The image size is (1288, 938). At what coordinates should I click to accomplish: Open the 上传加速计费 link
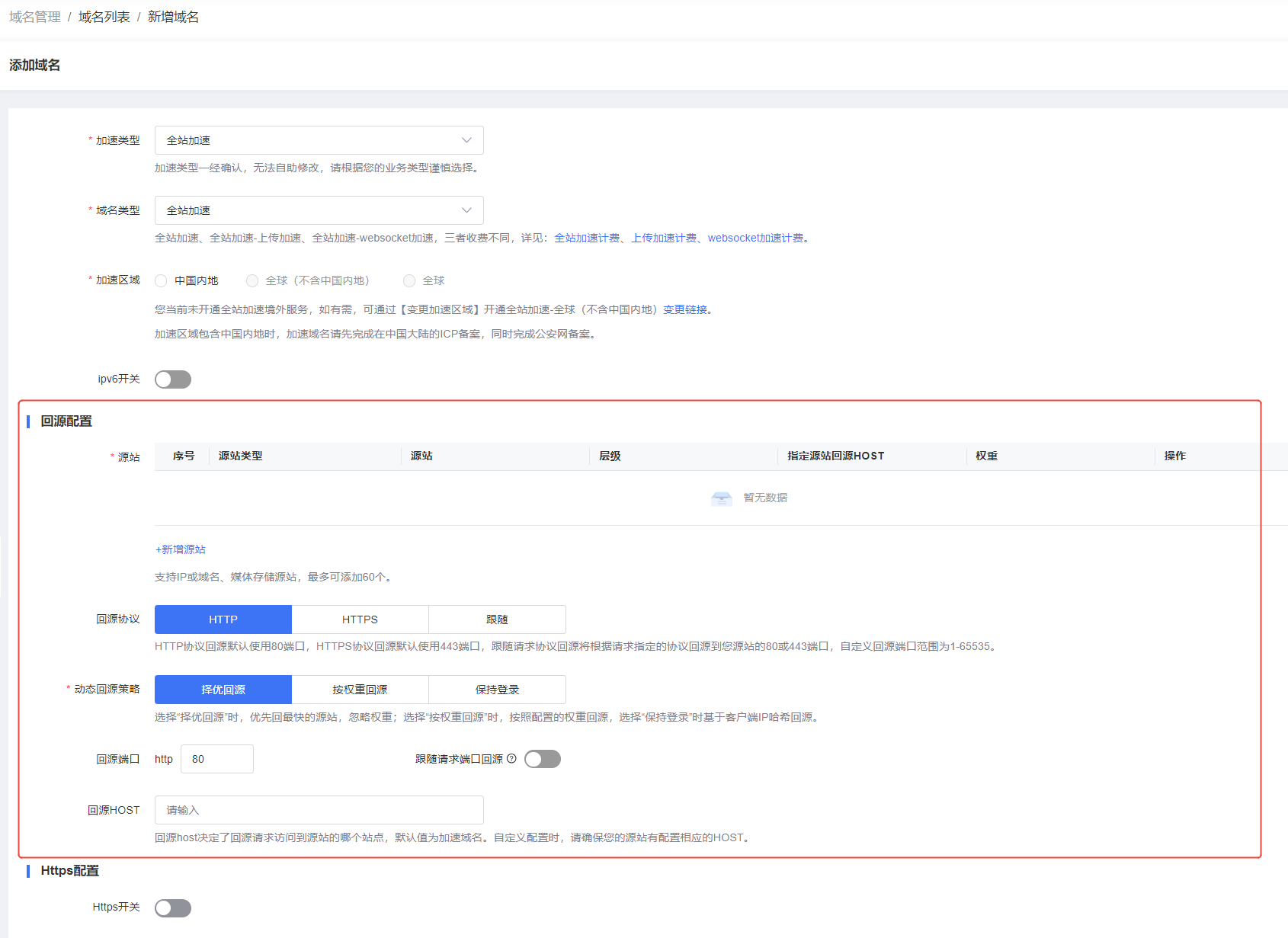pos(664,238)
